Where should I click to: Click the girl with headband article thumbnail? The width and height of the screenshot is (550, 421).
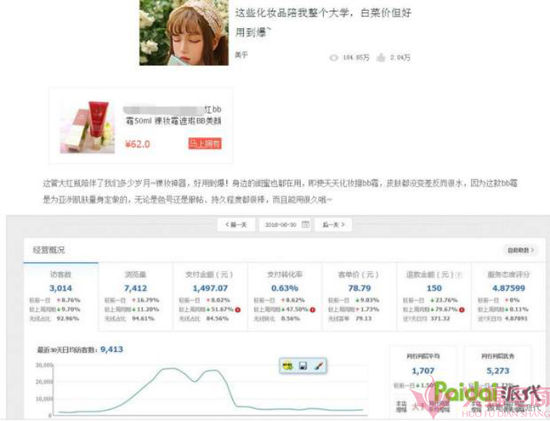[x=184, y=32]
